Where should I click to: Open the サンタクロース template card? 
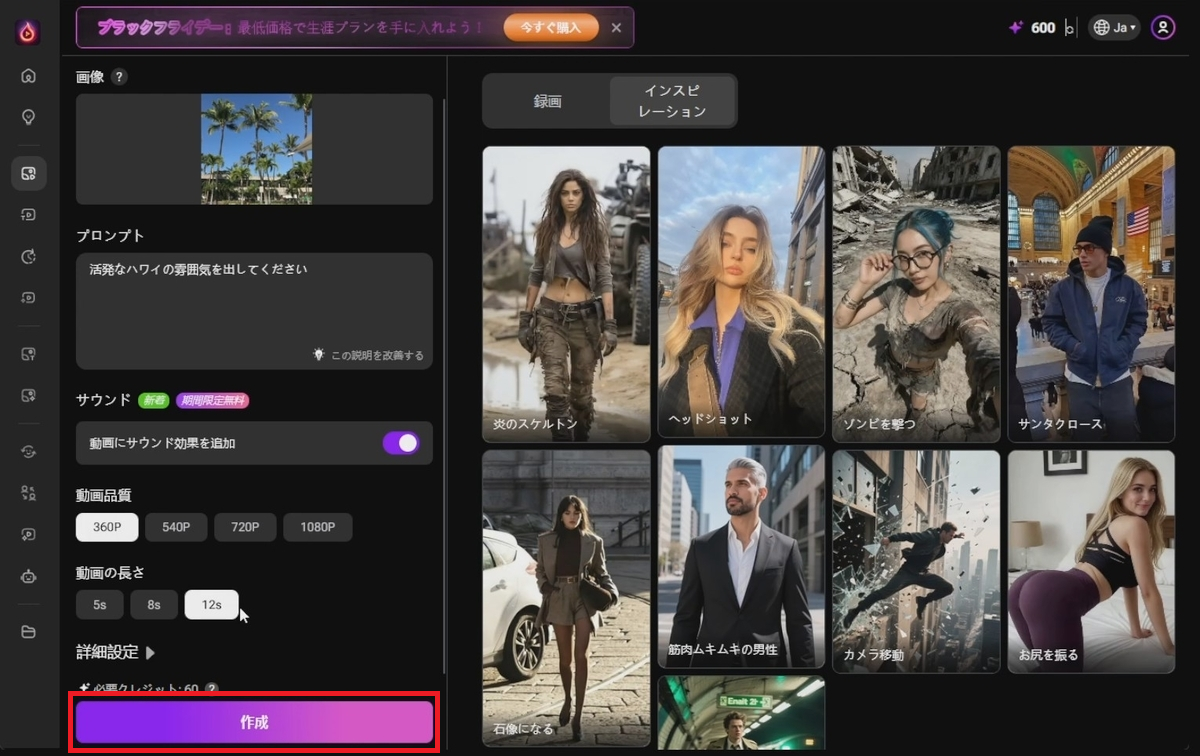pyautogui.click(x=1091, y=294)
